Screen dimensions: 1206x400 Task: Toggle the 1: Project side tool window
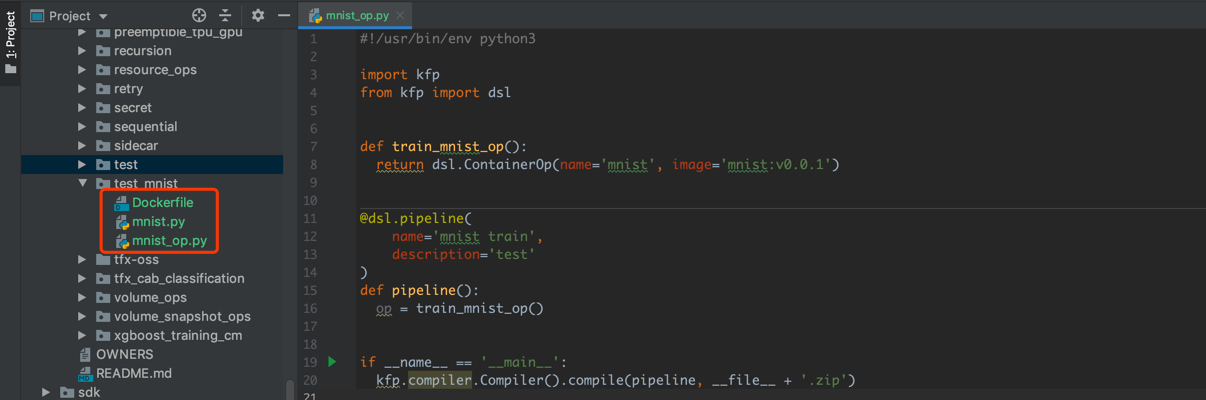(10, 44)
